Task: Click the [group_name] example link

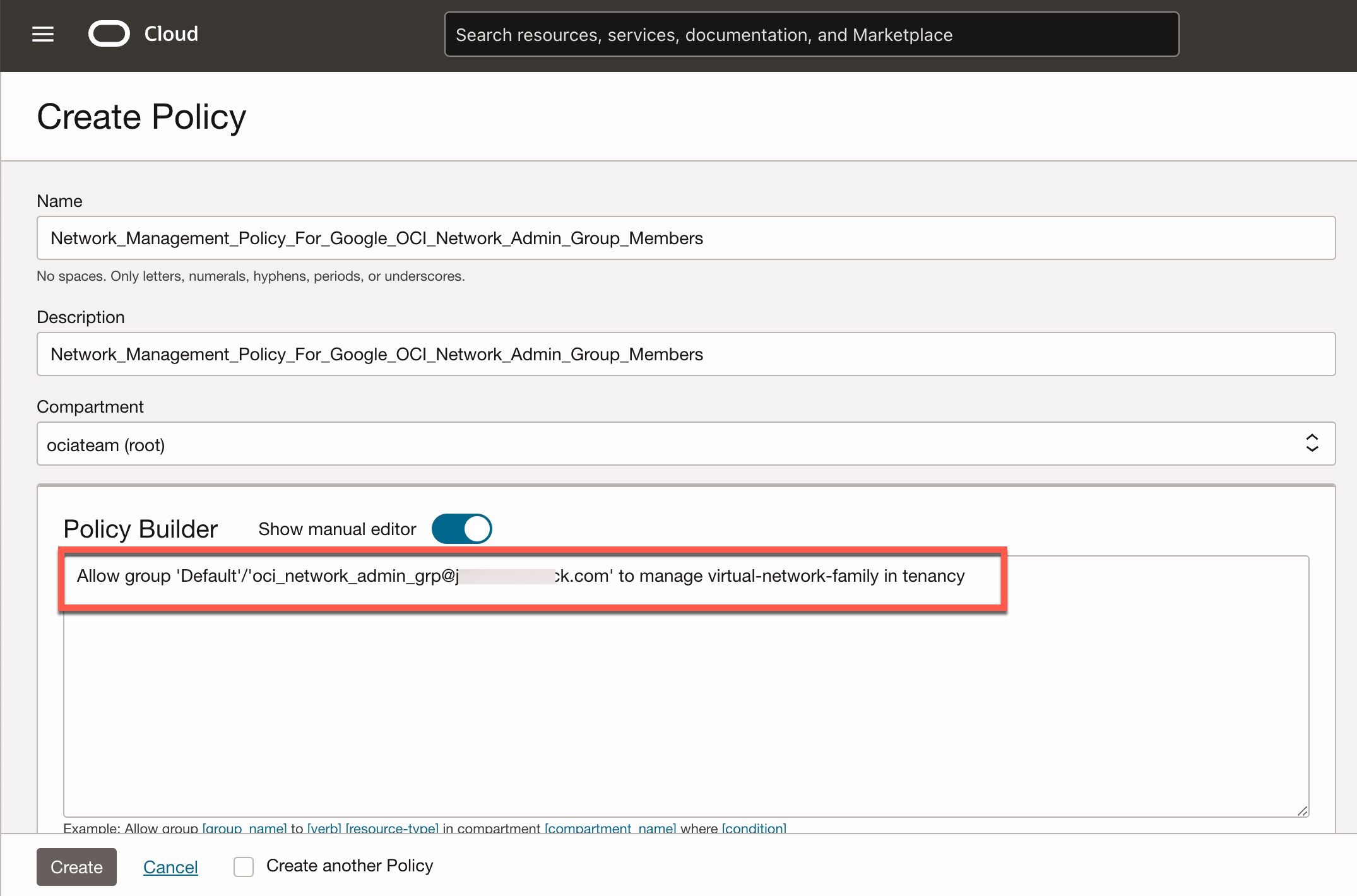Action: click(x=244, y=828)
